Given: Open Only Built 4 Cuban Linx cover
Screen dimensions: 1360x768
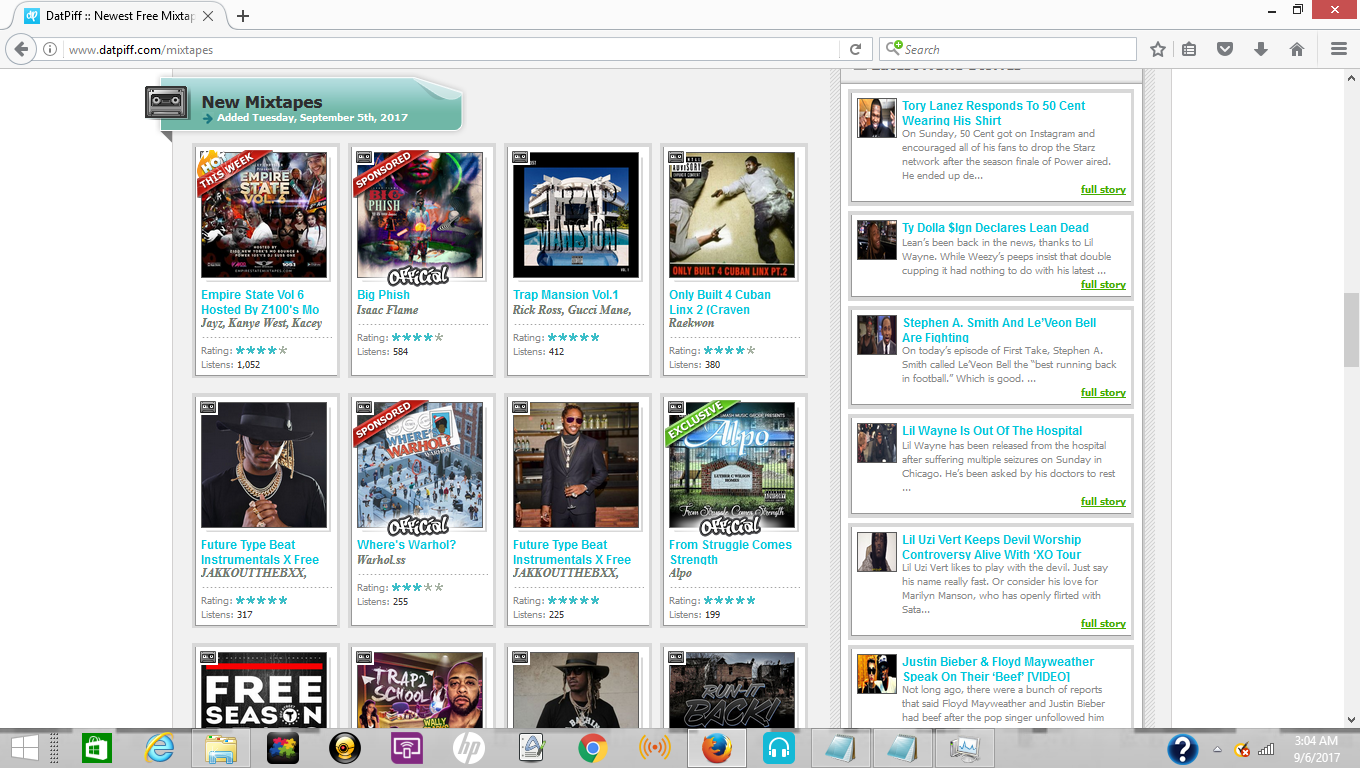Looking at the screenshot, I should tap(732, 215).
